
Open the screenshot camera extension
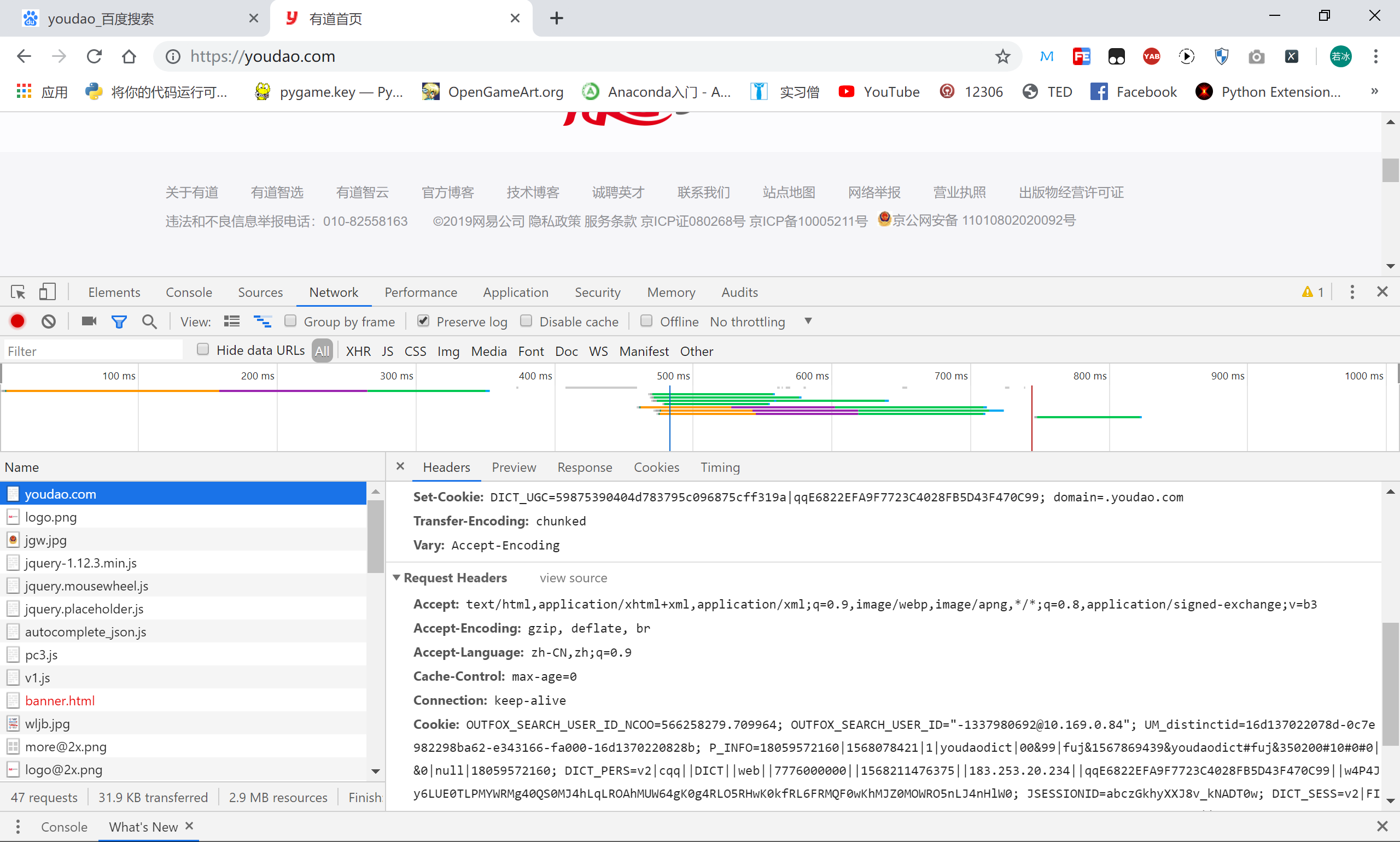click(1256, 56)
